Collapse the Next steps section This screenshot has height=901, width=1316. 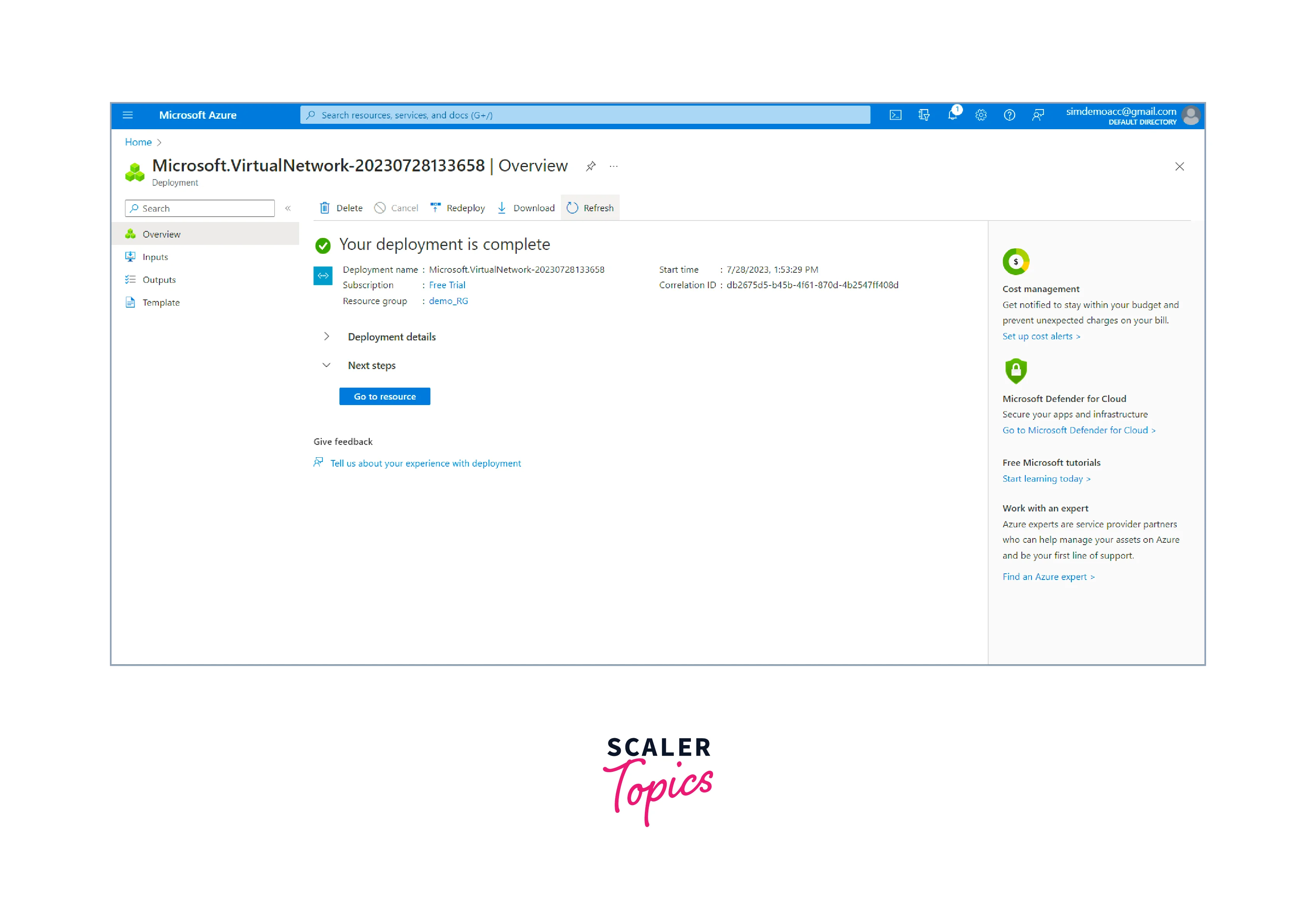pyautogui.click(x=326, y=365)
